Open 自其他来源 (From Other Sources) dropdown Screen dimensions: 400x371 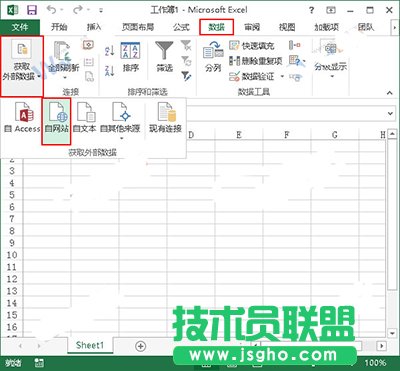pyautogui.click(x=120, y=121)
